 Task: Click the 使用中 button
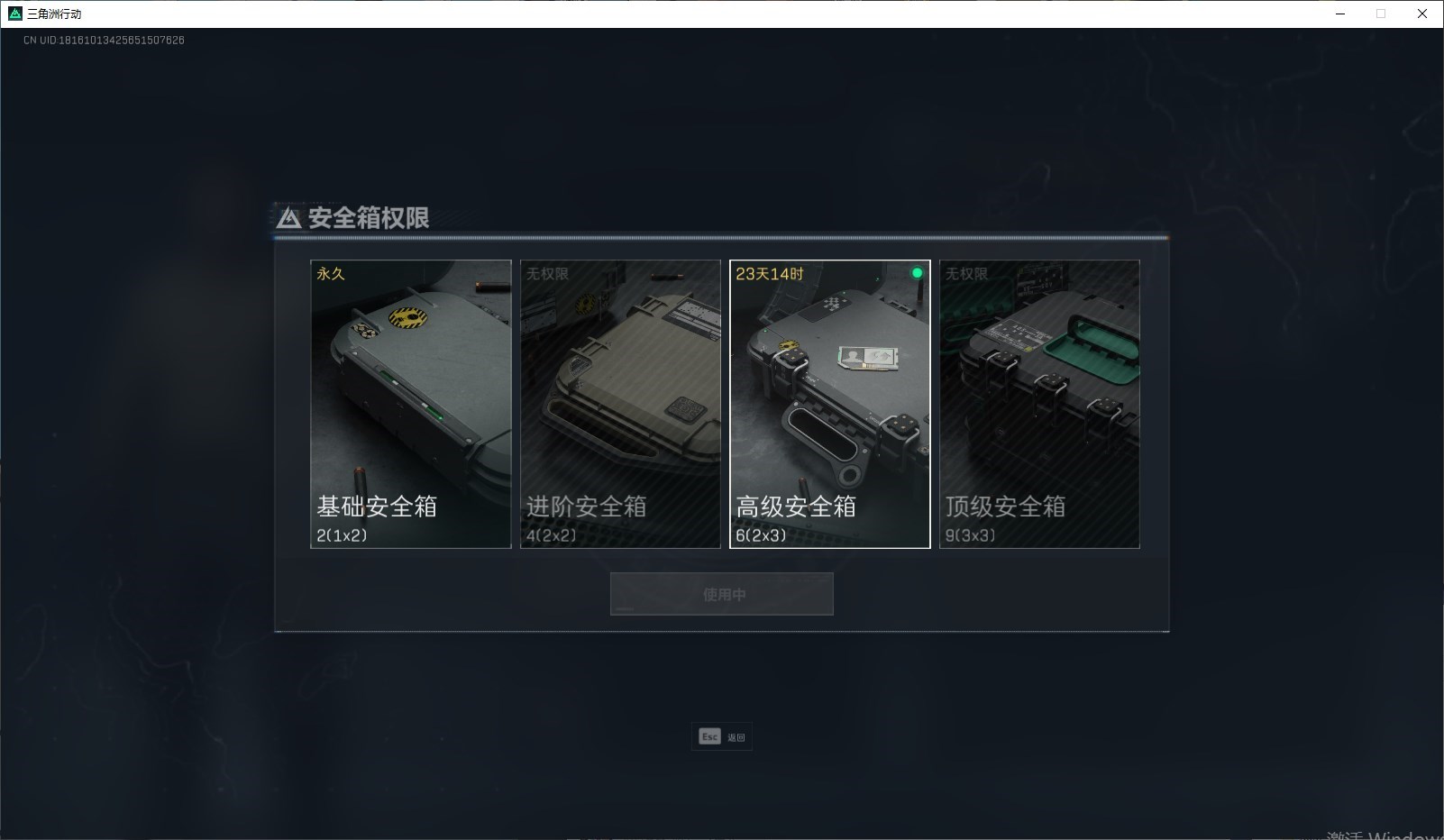pyautogui.click(x=722, y=594)
